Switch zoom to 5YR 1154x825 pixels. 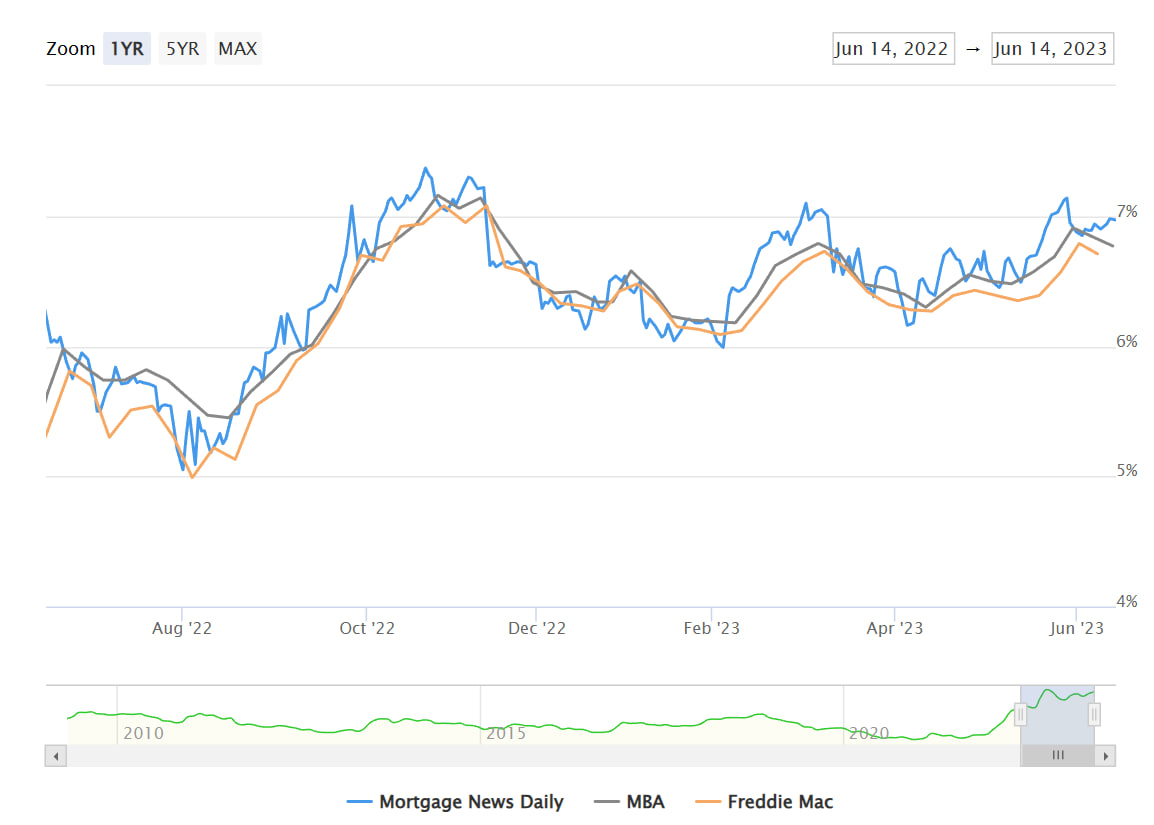click(182, 49)
